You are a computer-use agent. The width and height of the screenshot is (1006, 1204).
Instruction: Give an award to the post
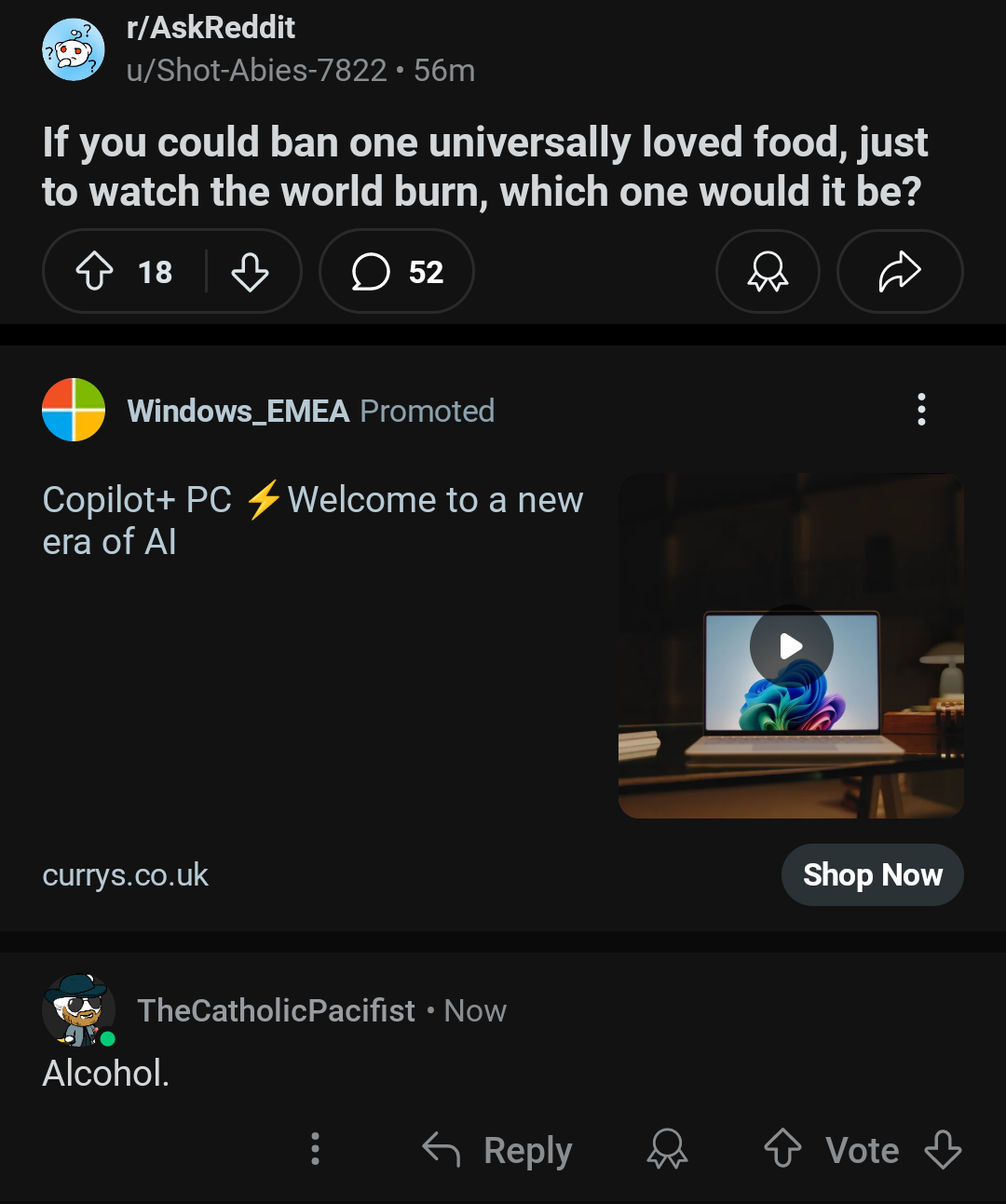coord(768,272)
